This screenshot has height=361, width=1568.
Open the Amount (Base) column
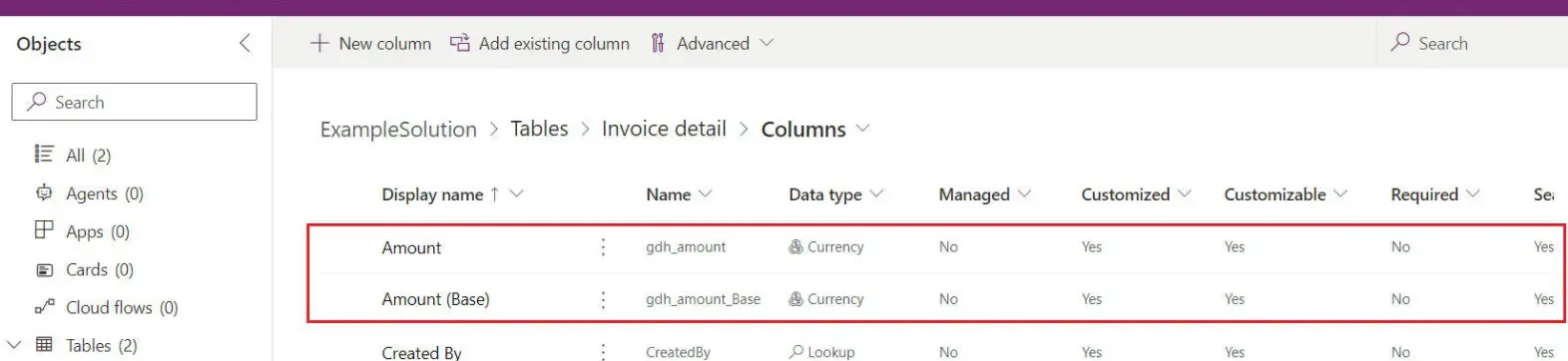click(x=435, y=299)
